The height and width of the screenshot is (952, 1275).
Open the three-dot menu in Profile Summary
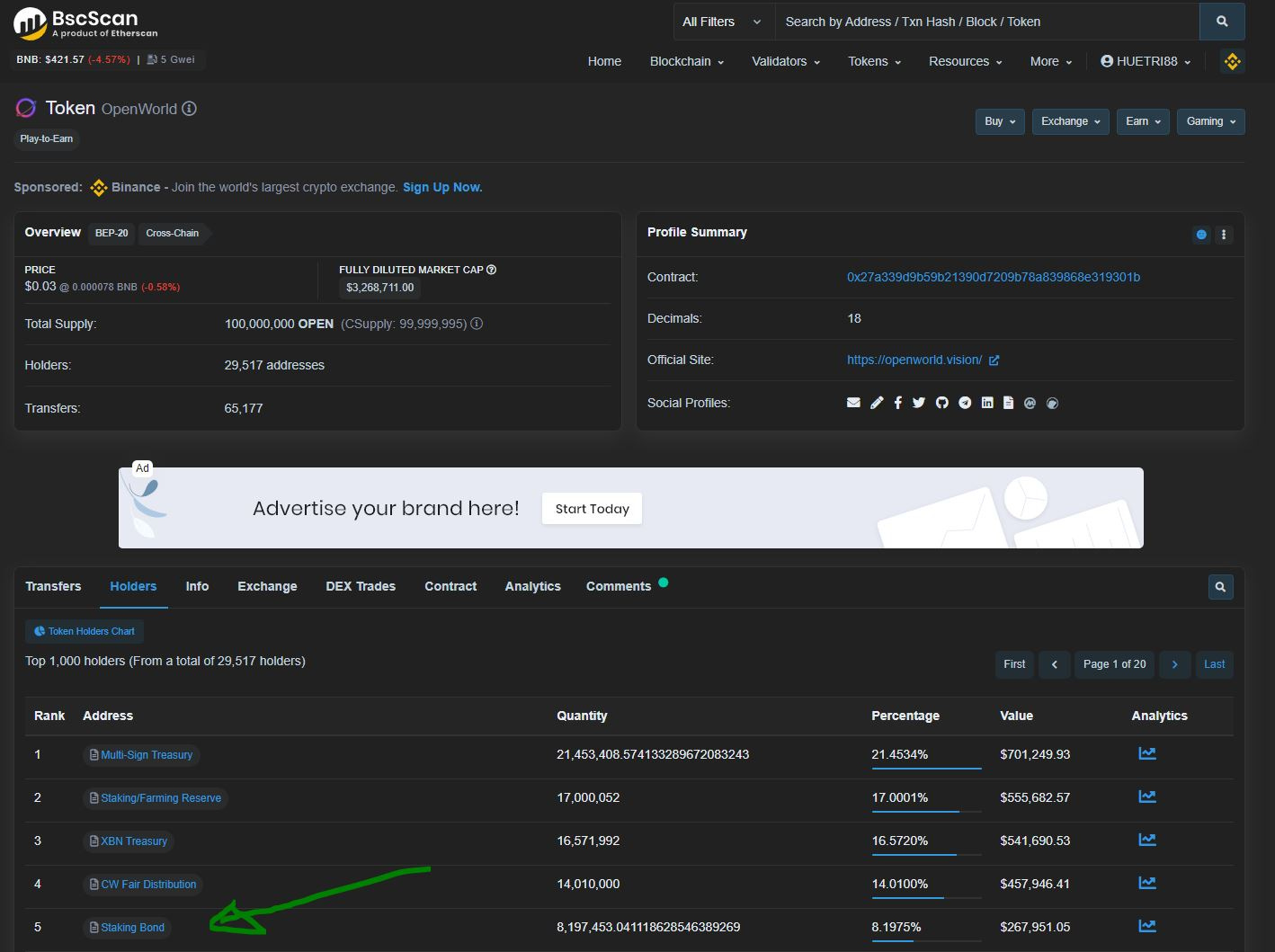pos(1223,235)
